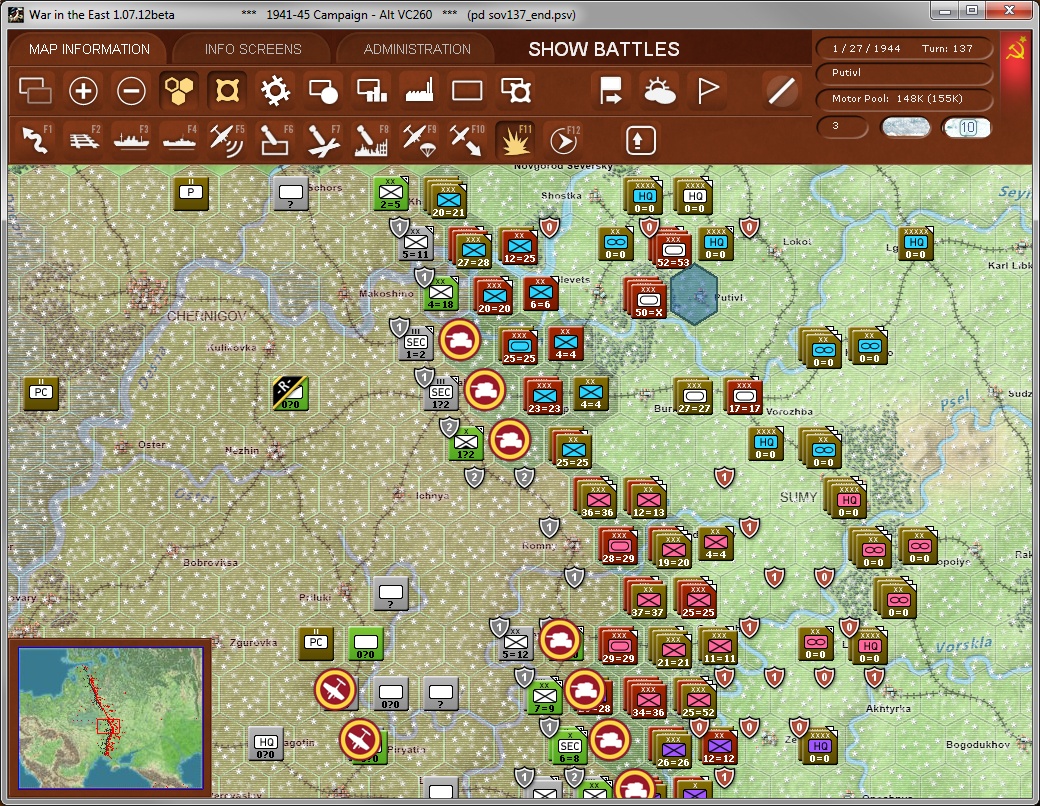Toggle the hex grid overlay

(177, 90)
